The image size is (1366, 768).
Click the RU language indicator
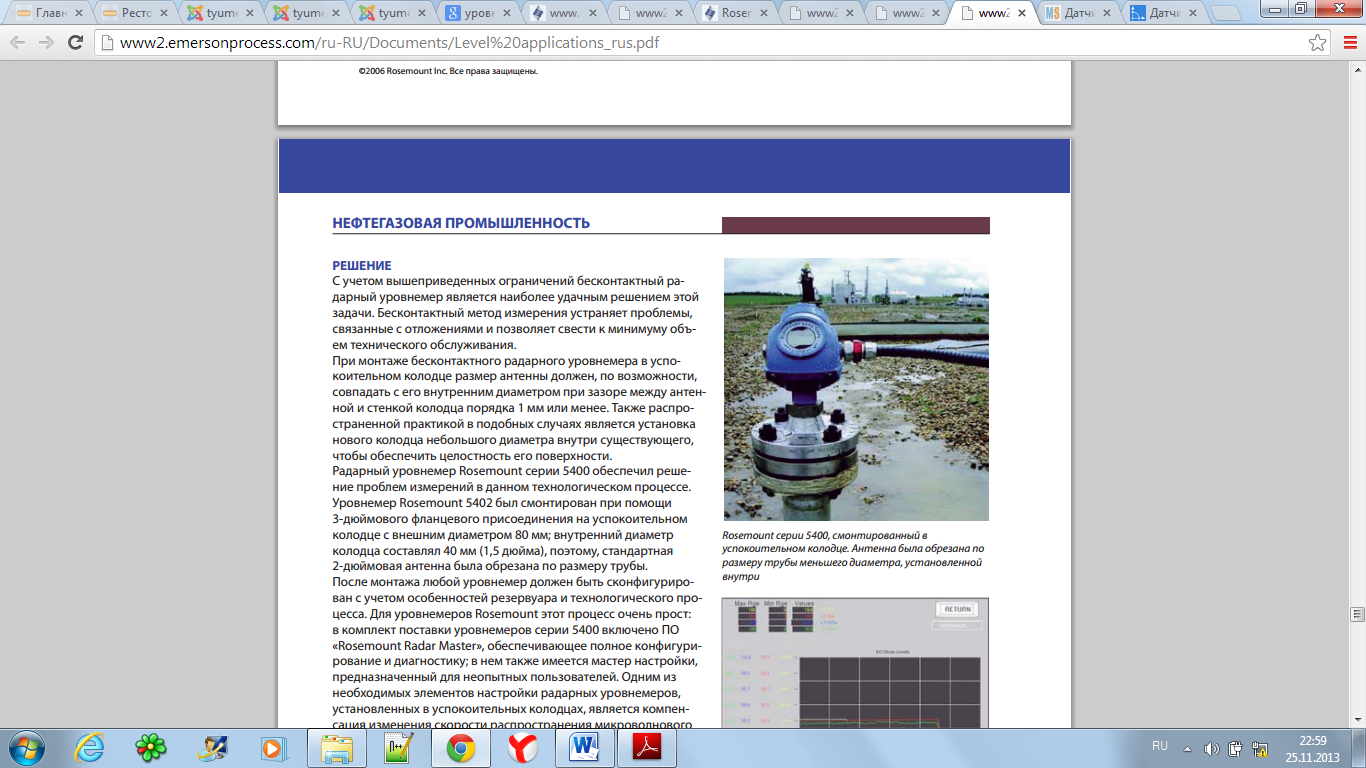pyautogui.click(x=1160, y=746)
